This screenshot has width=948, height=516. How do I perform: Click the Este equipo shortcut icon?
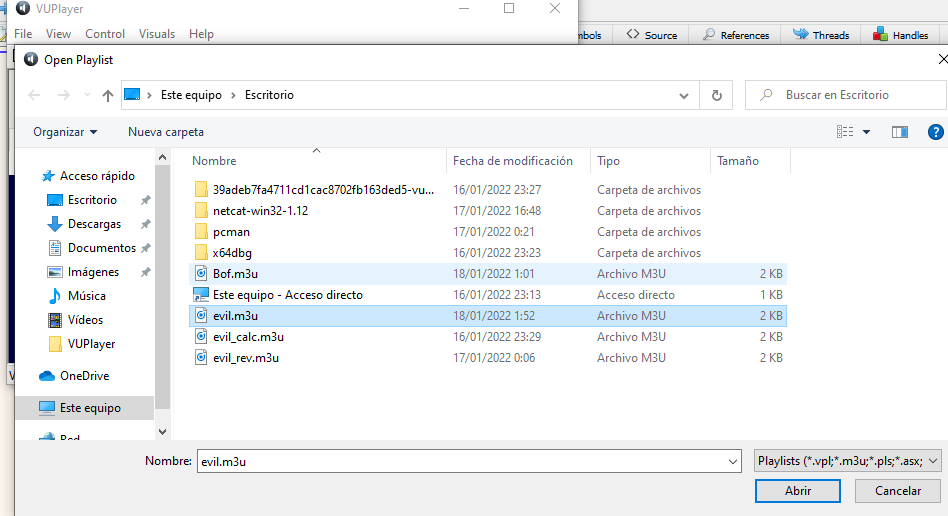point(201,295)
